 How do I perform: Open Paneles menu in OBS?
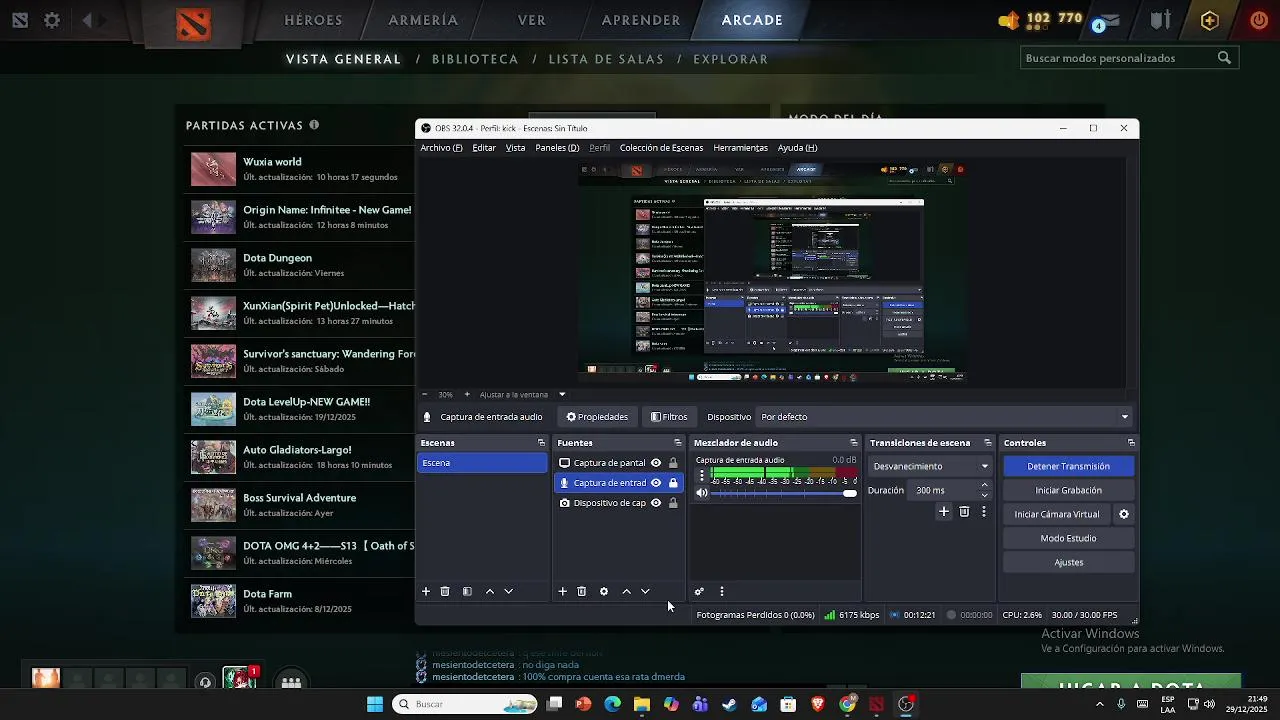pos(557,148)
